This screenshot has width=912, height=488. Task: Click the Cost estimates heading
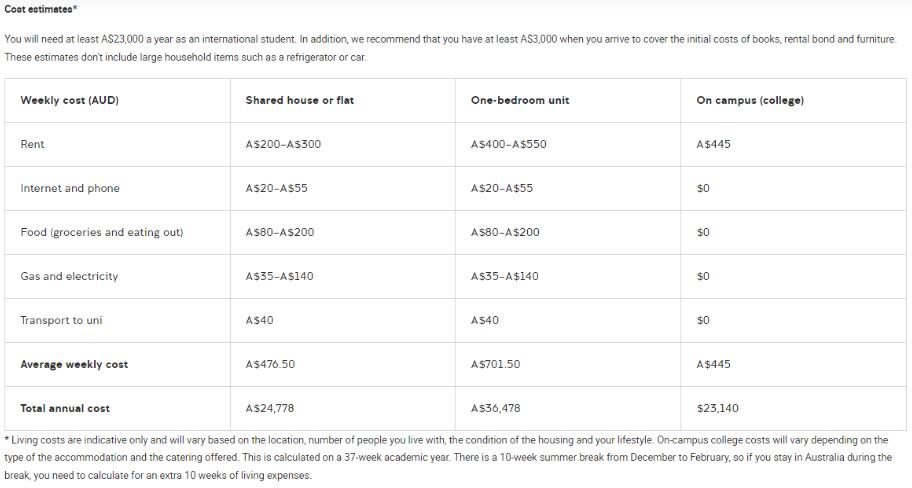(x=41, y=9)
